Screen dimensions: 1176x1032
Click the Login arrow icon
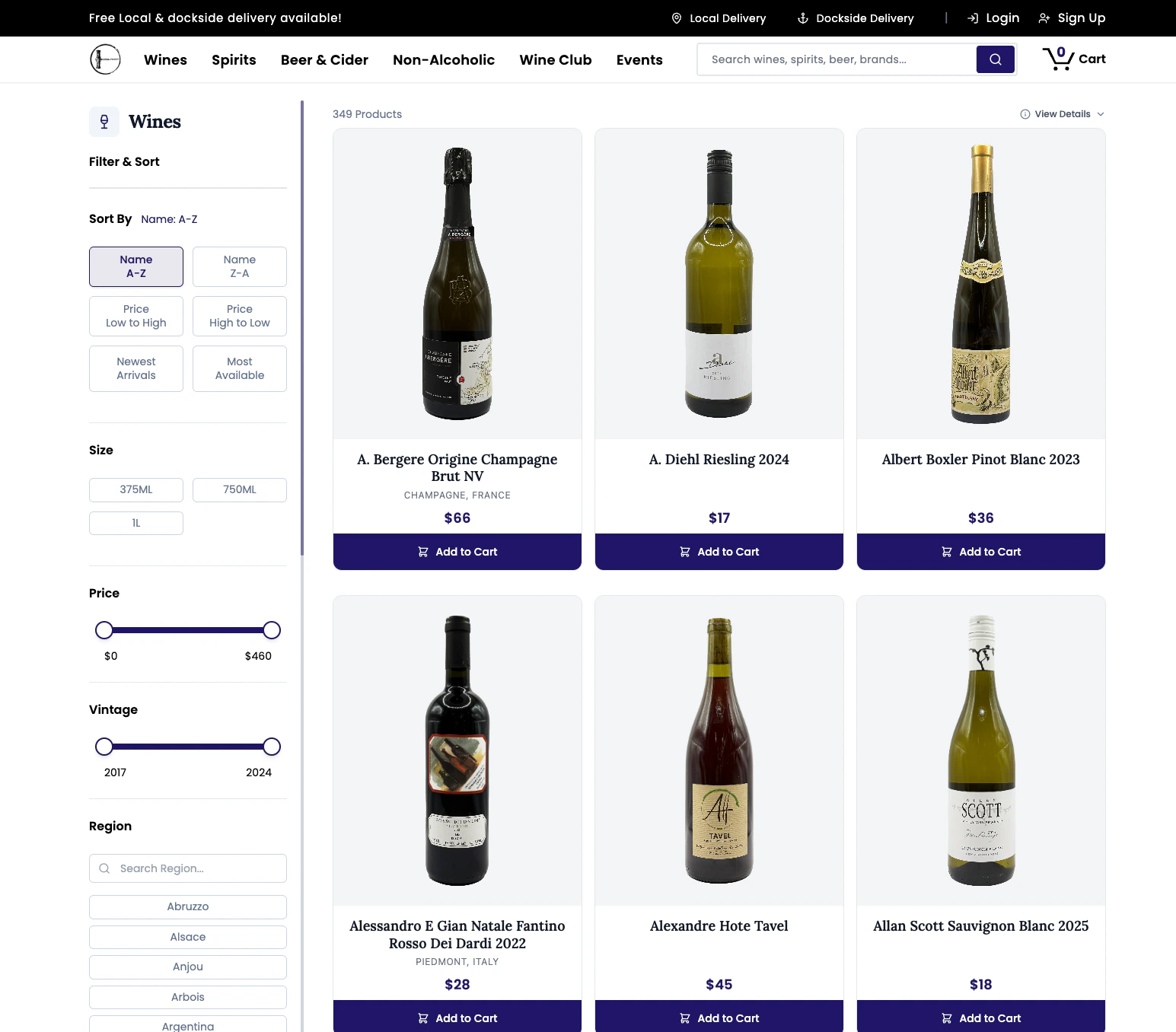click(973, 18)
